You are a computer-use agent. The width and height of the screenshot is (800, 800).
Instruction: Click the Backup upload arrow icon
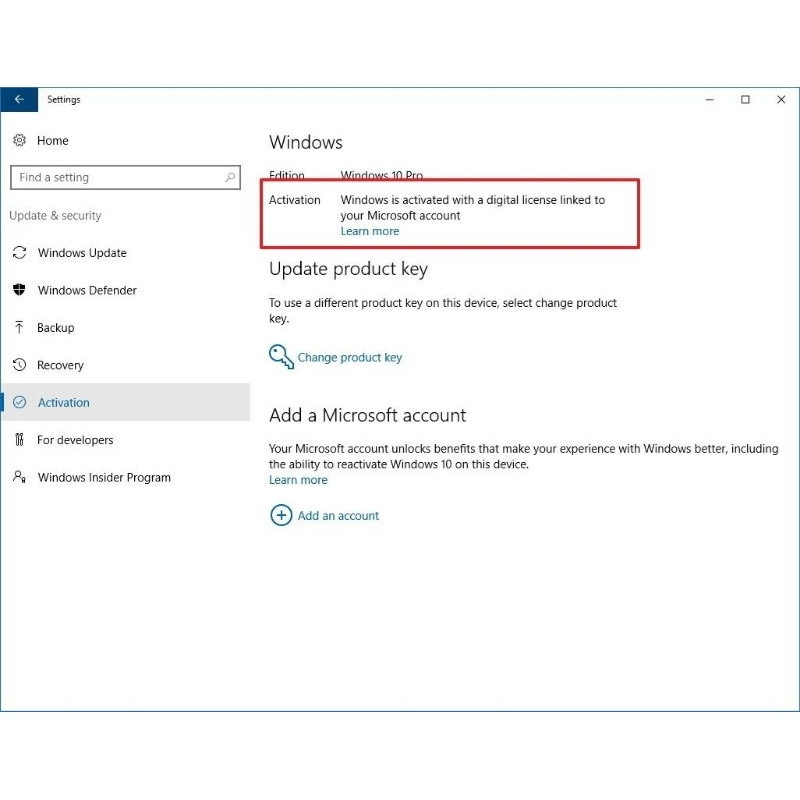(x=19, y=328)
